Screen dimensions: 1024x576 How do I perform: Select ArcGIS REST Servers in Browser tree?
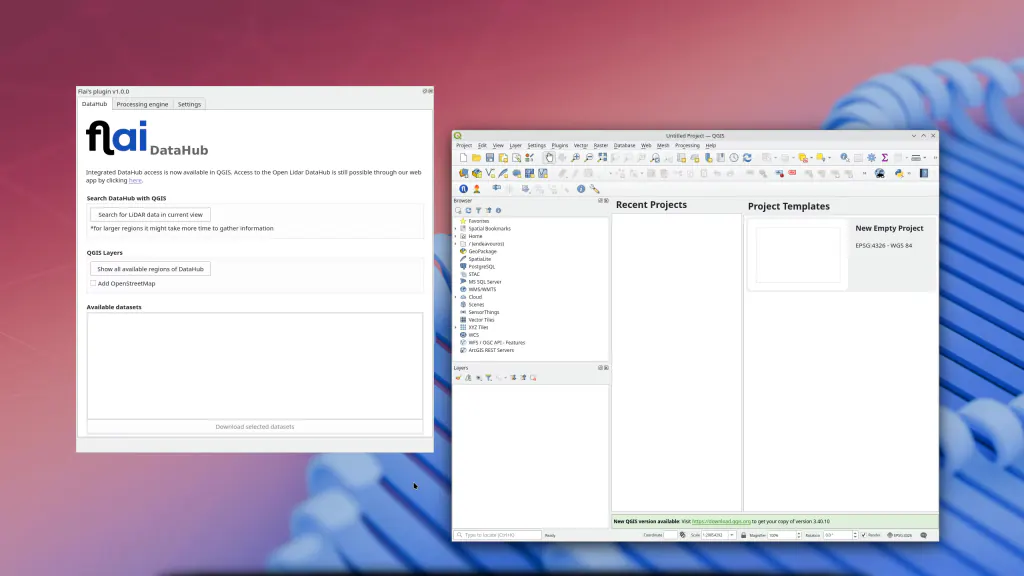coord(491,350)
